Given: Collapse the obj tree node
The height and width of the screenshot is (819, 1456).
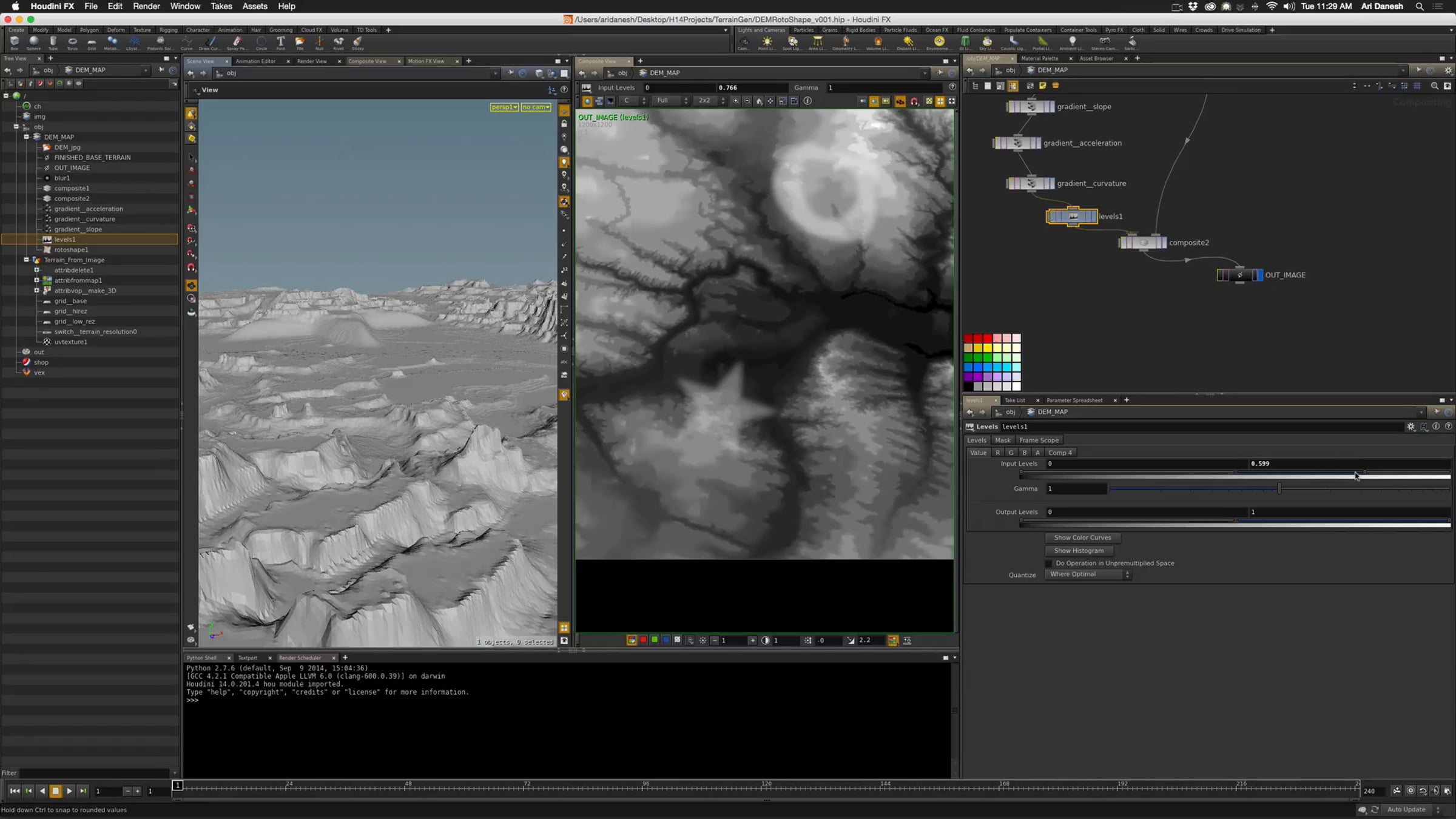Looking at the screenshot, I should (x=16, y=127).
